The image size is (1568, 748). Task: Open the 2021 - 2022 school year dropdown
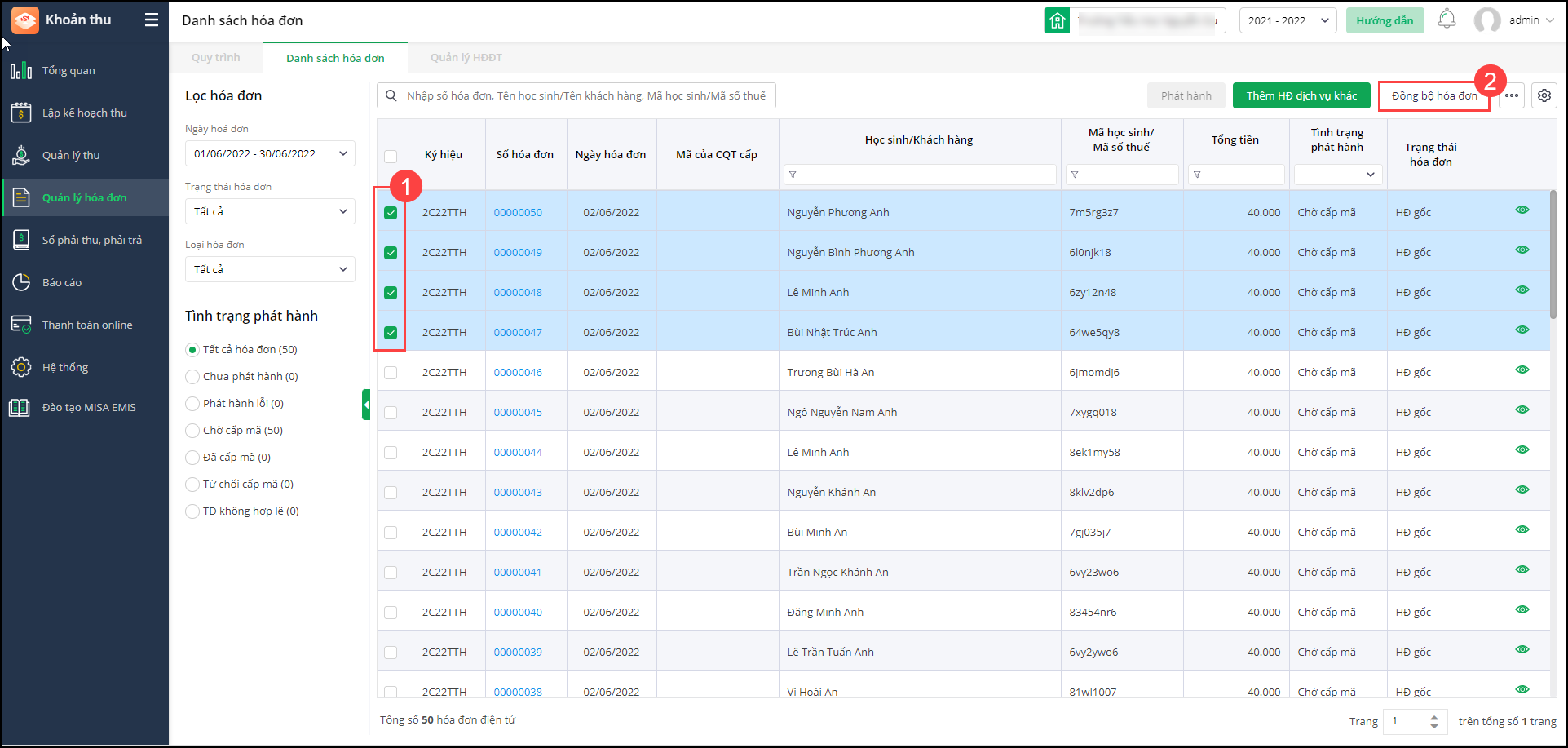pyautogui.click(x=1288, y=20)
